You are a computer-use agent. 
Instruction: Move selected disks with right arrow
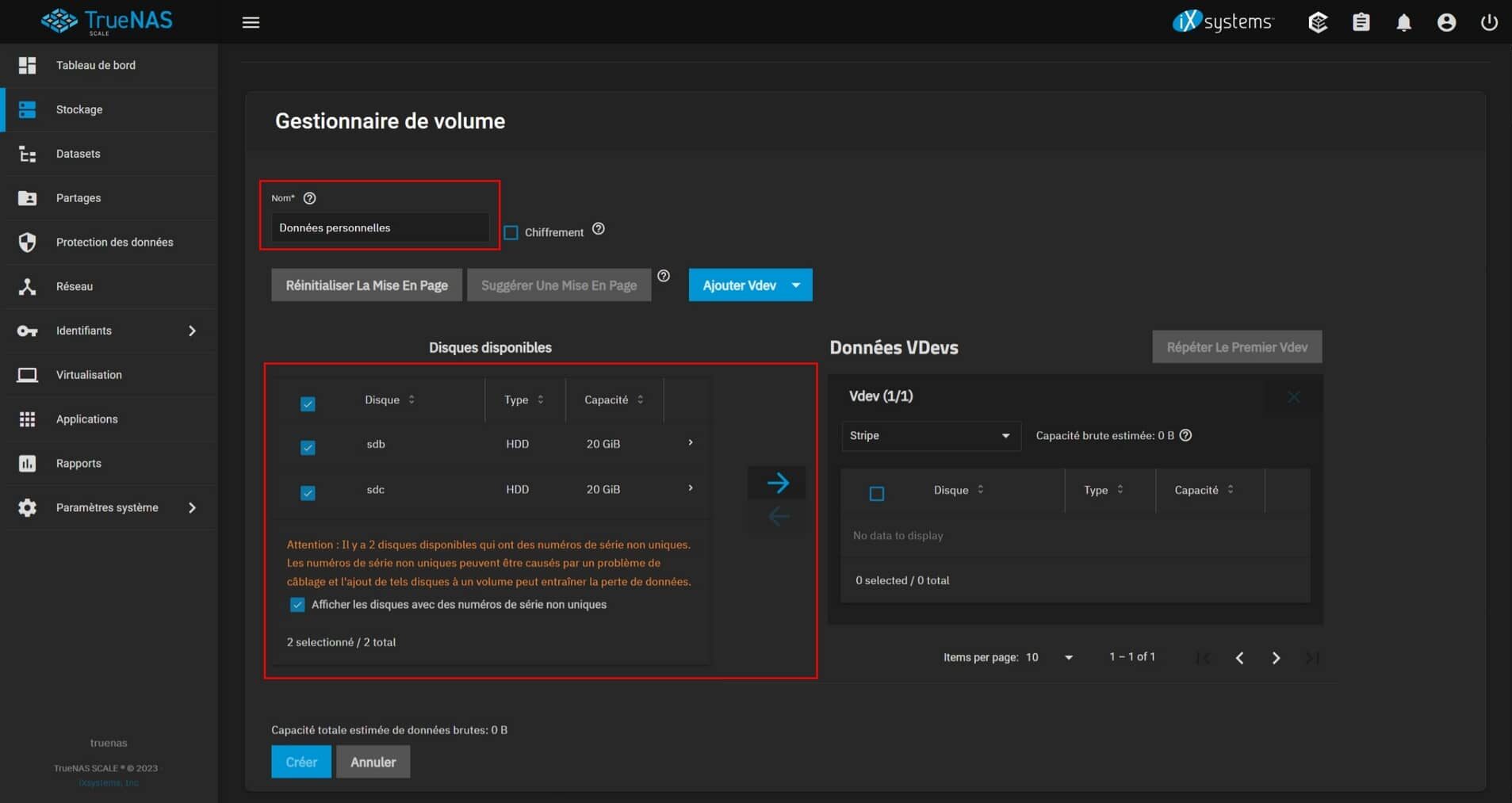(777, 483)
